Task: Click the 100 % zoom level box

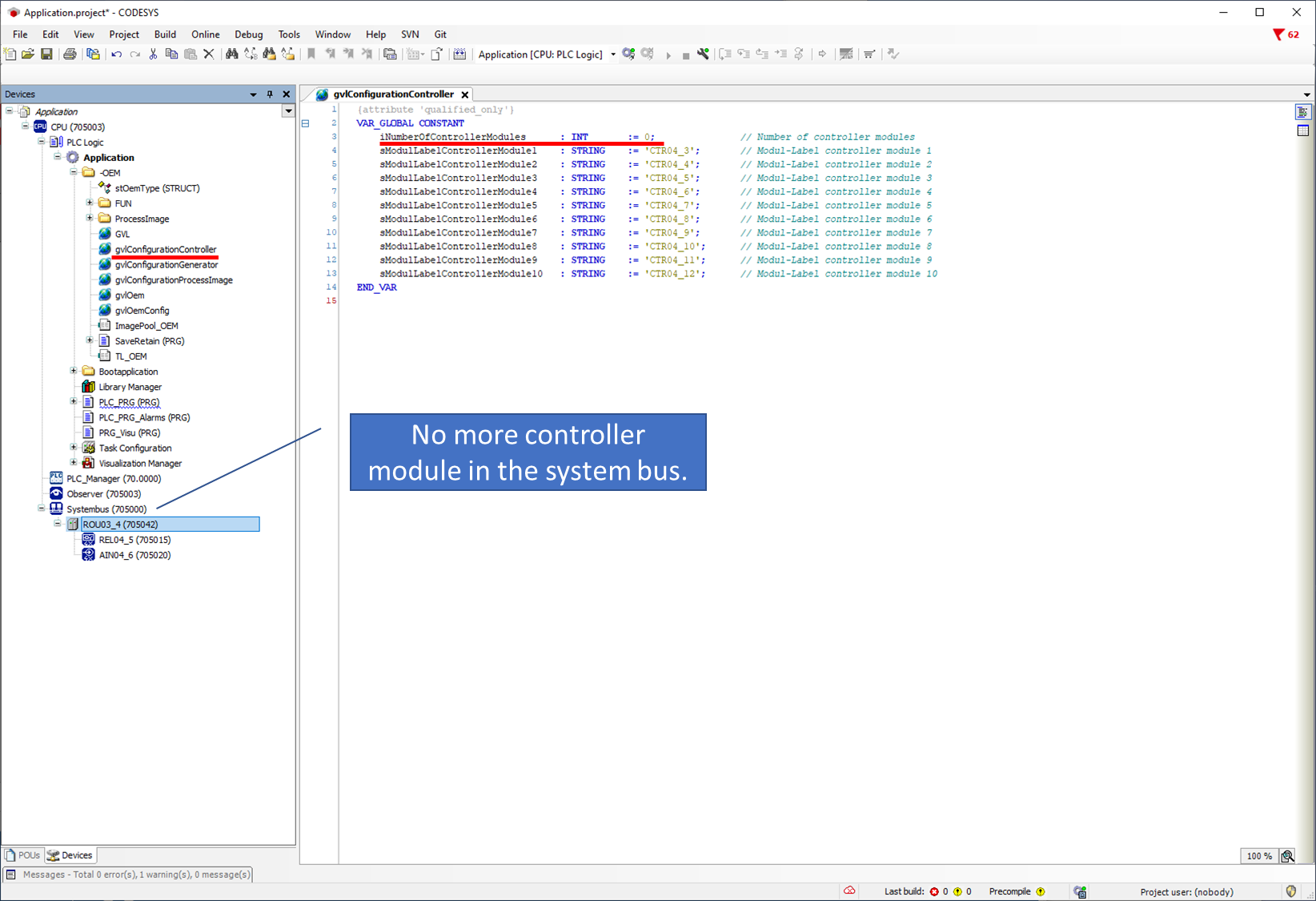Action: (x=1258, y=856)
